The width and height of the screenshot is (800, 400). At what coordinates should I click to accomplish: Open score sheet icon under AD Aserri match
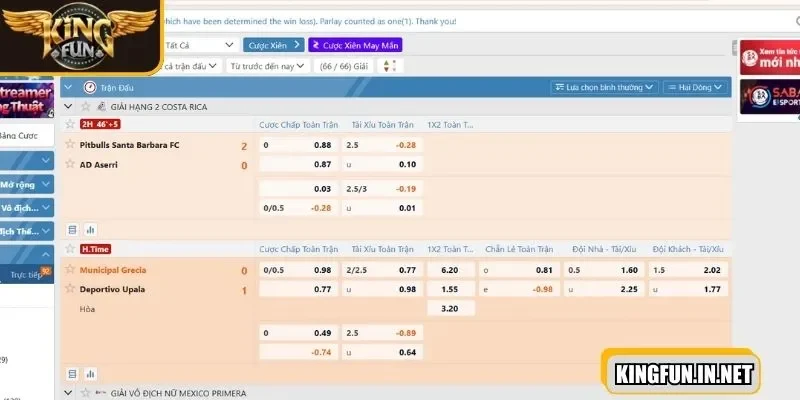coord(72,229)
